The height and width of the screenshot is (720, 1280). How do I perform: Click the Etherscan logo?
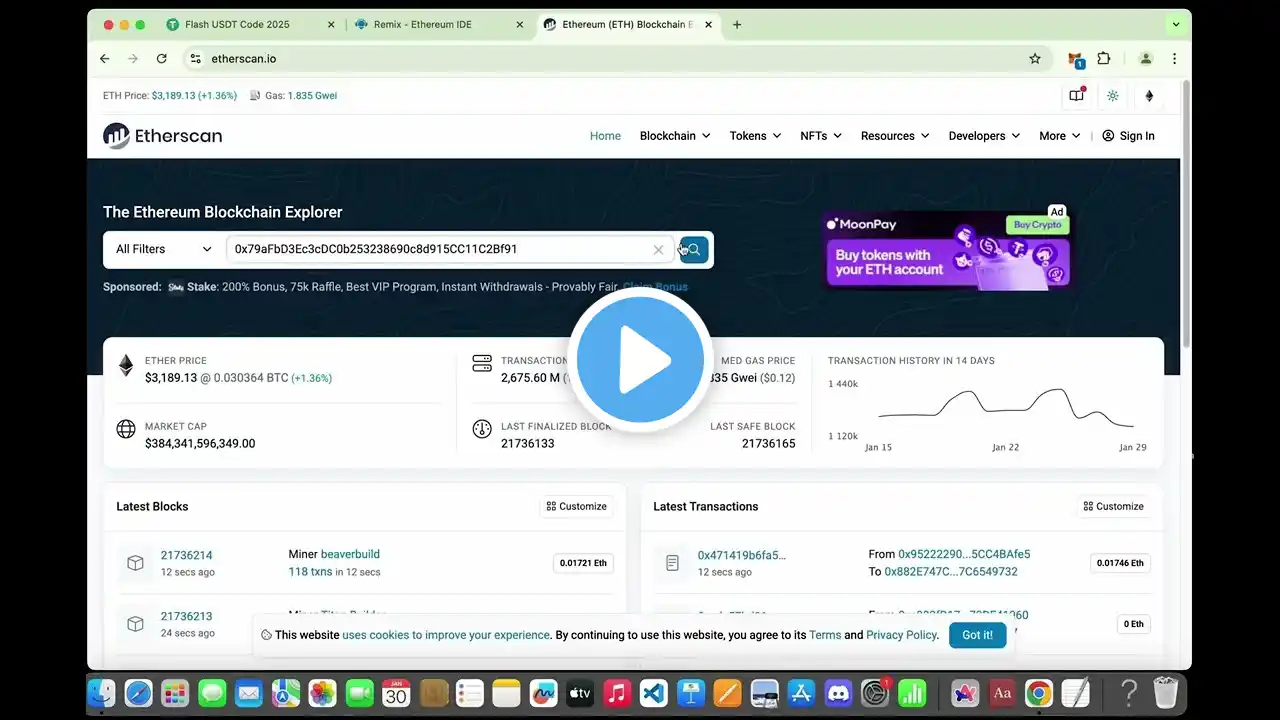(x=163, y=136)
